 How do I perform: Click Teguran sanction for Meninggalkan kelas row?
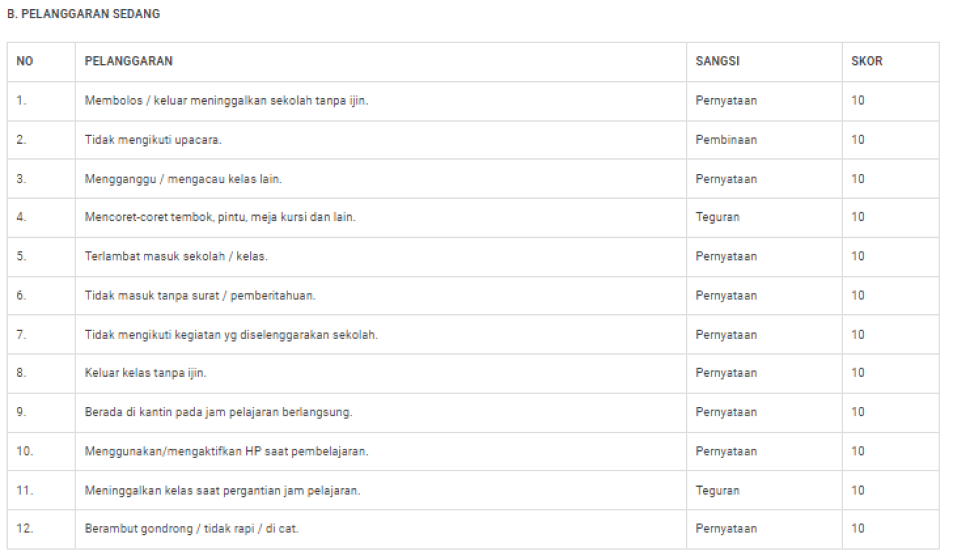pyautogui.click(x=717, y=490)
